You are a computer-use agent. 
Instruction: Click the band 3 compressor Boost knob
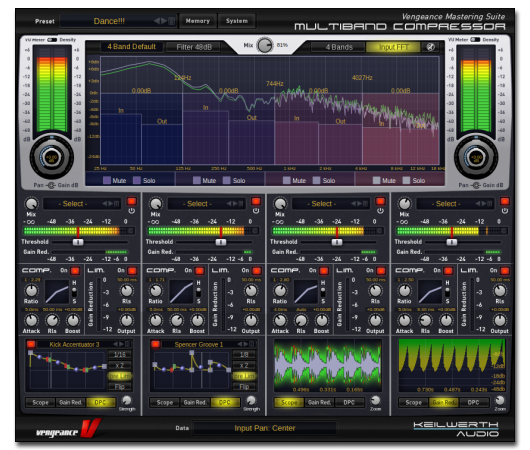coord(321,320)
